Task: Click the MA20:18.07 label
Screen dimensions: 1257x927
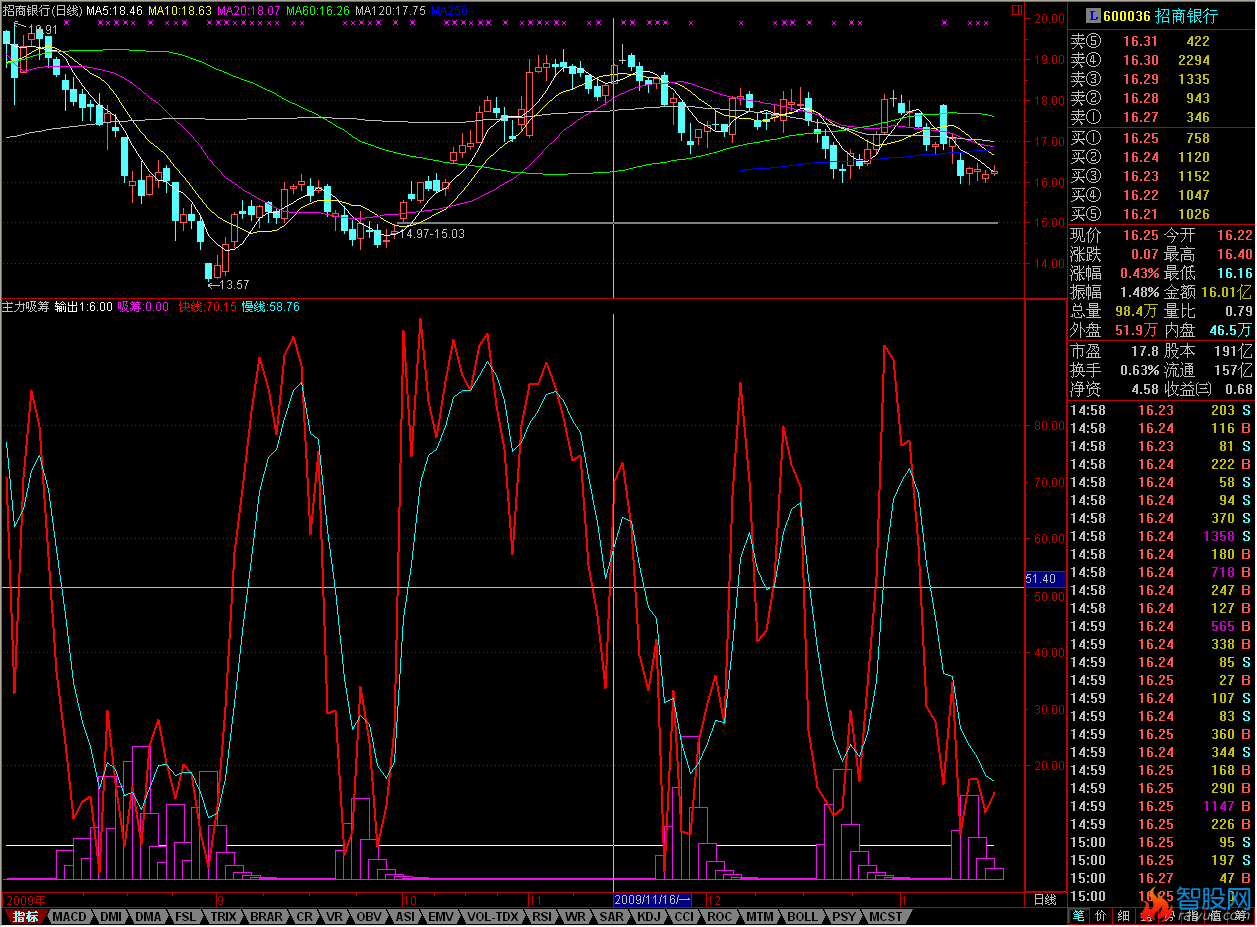Action: coord(250,10)
